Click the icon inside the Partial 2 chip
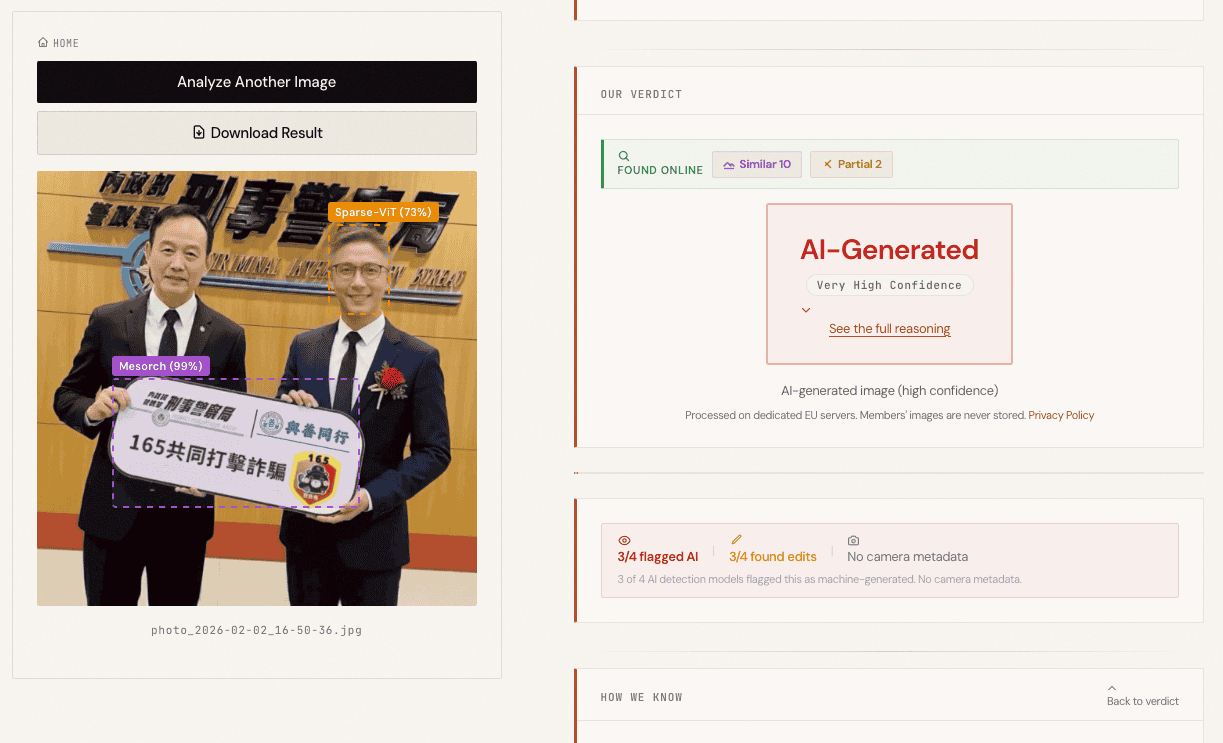 827,164
